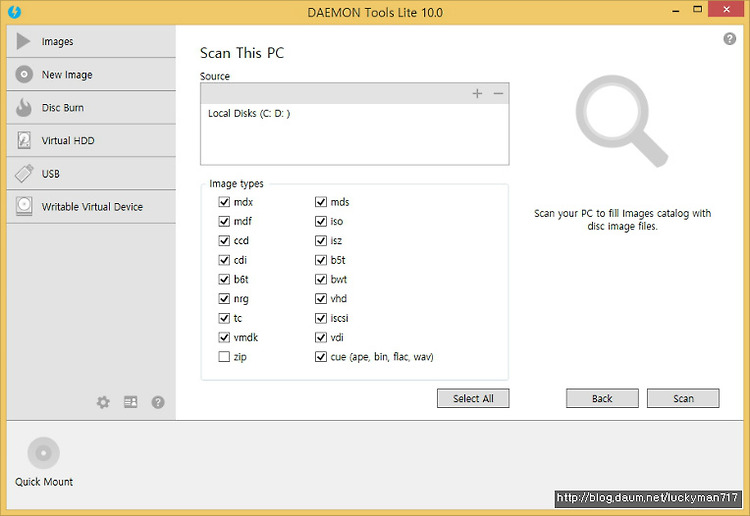Click the New Image disc icon
Viewport: 750px width, 516px height.
pos(24,75)
